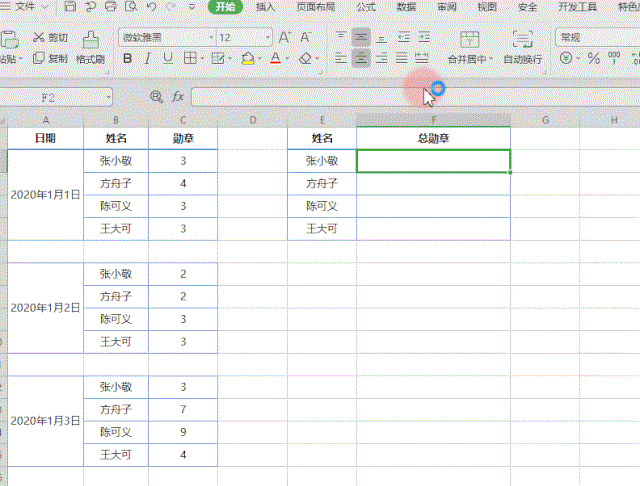Click the Insert Function fx icon
Screen dimensions: 640x486
click(178, 97)
